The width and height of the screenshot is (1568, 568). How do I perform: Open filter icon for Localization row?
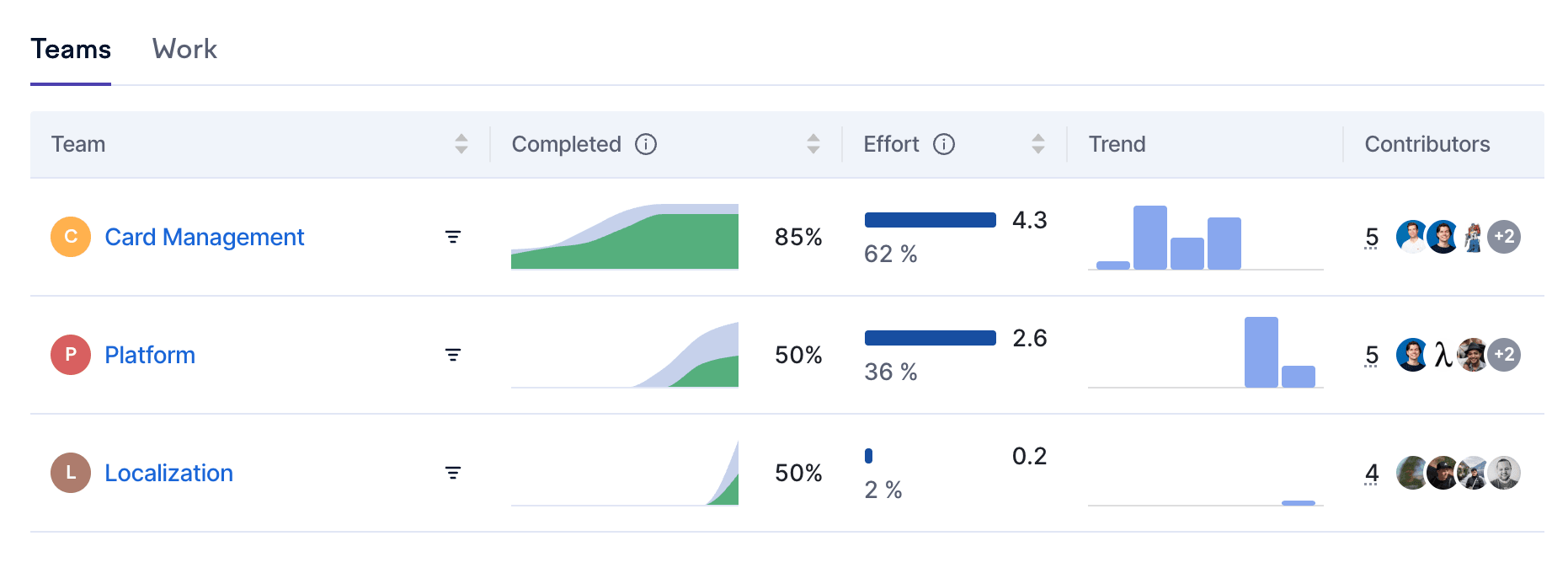(x=453, y=473)
